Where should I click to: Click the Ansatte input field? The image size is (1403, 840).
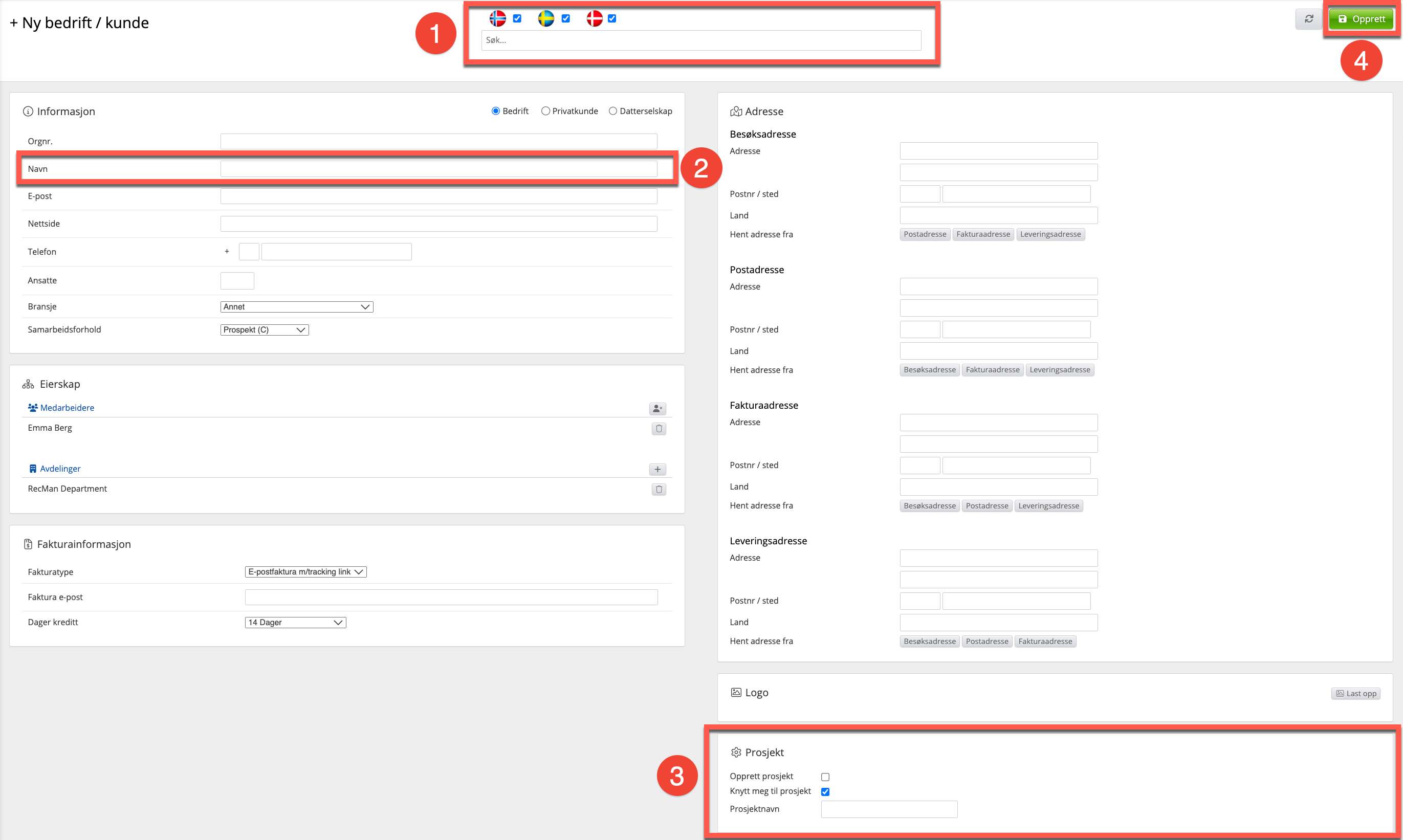tap(237, 281)
